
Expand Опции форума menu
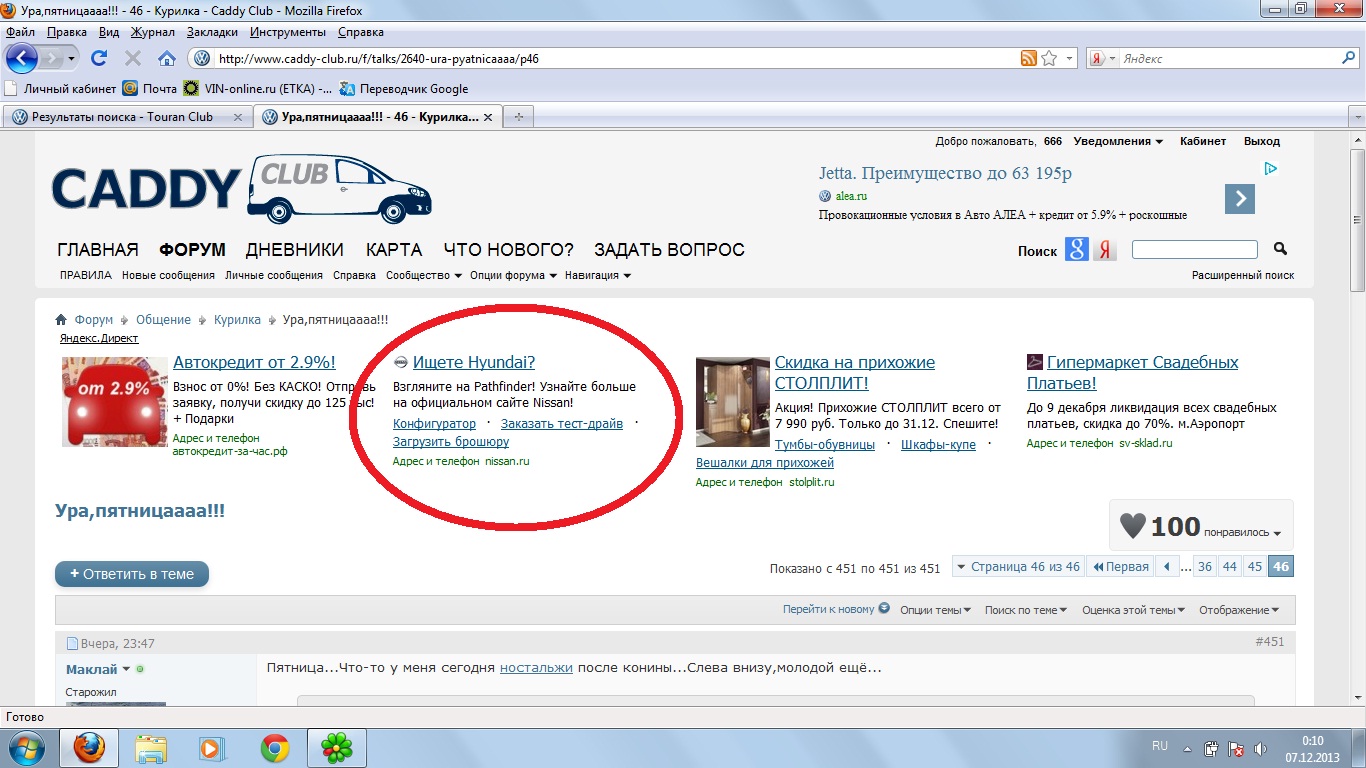pos(512,275)
